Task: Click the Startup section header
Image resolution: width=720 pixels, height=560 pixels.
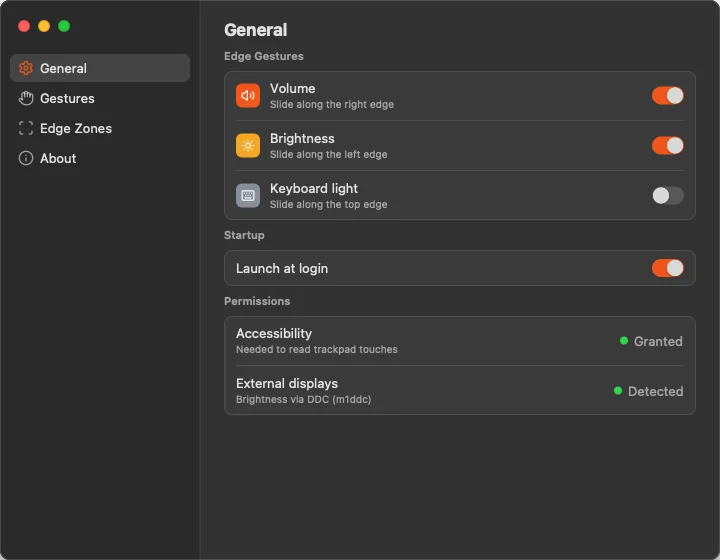Action: 244,235
